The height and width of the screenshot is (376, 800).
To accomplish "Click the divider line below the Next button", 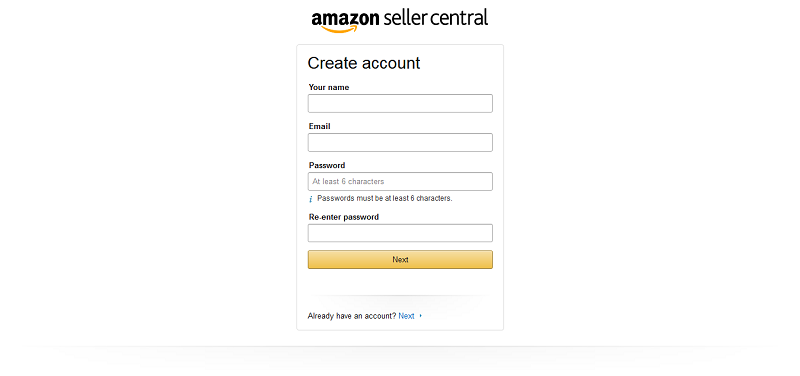I will click(400, 295).
